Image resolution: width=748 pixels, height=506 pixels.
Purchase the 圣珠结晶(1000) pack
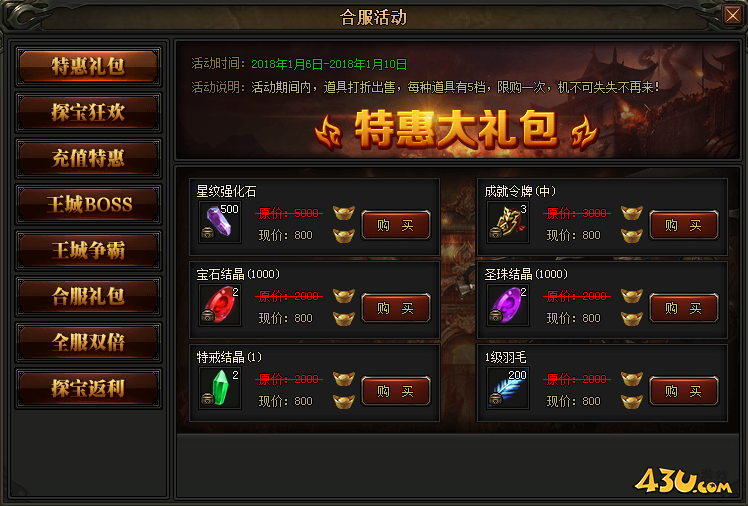coord(684,308)
